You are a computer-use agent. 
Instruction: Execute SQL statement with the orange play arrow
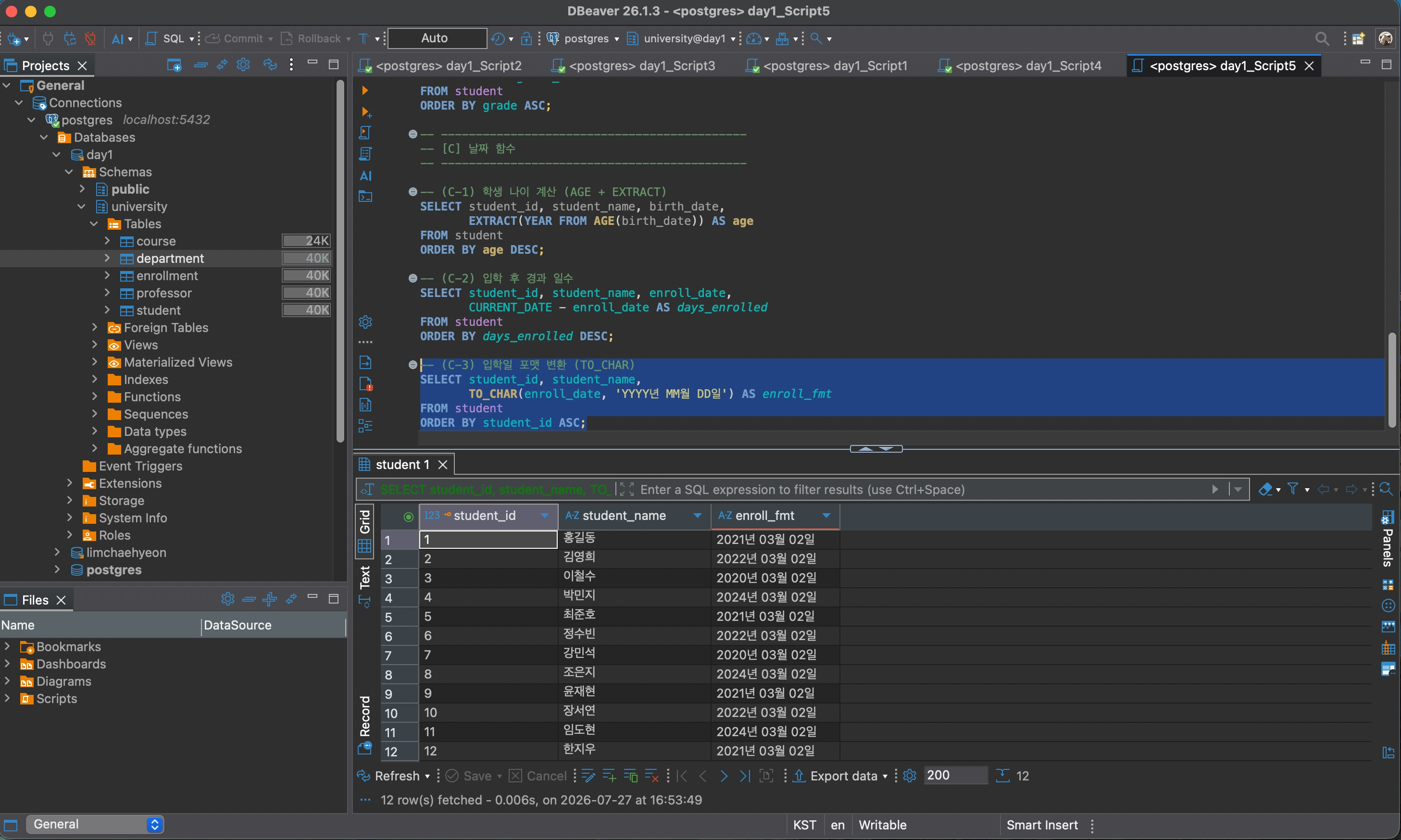click(x=365, y=90)
